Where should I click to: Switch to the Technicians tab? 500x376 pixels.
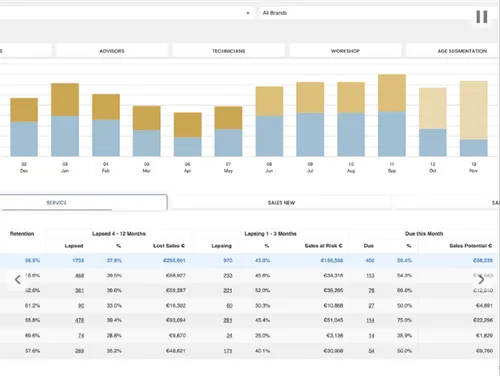(228, 51)
